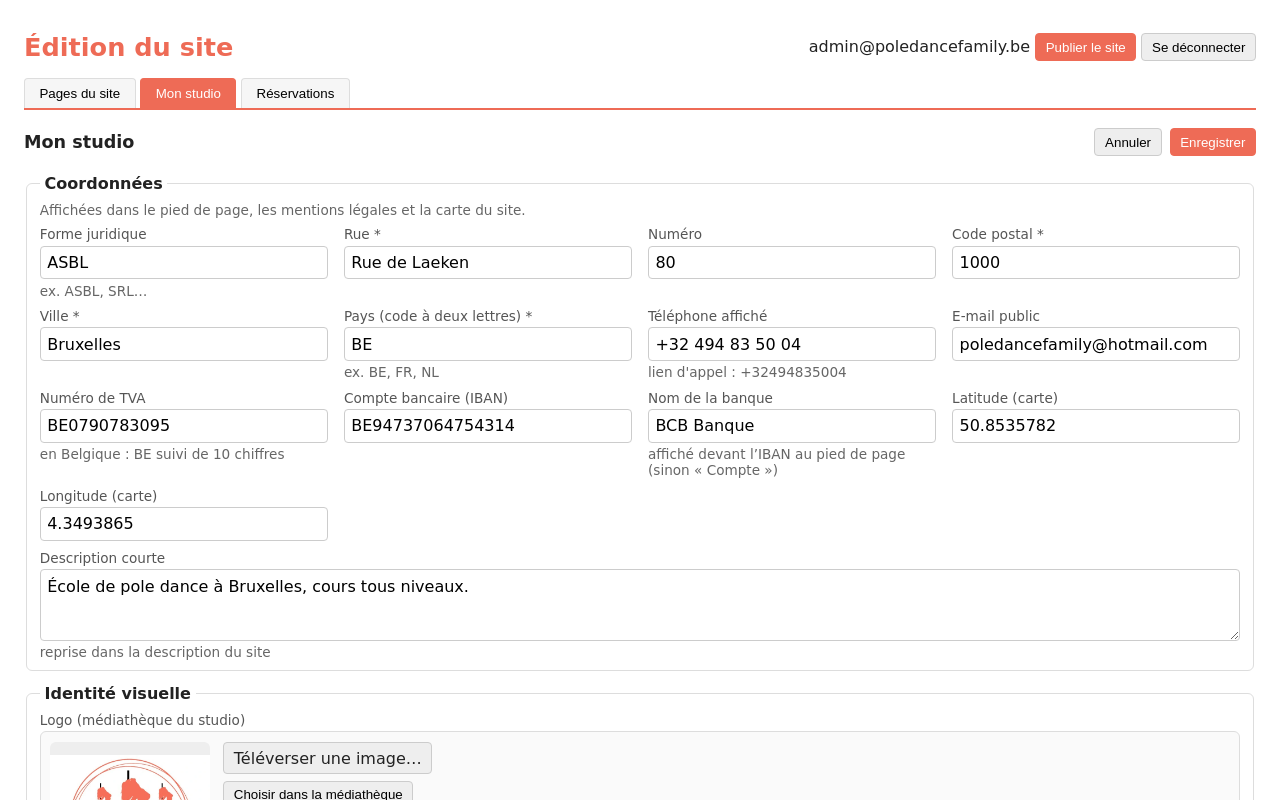Click Se déconnecter button

pos(1198,47)
